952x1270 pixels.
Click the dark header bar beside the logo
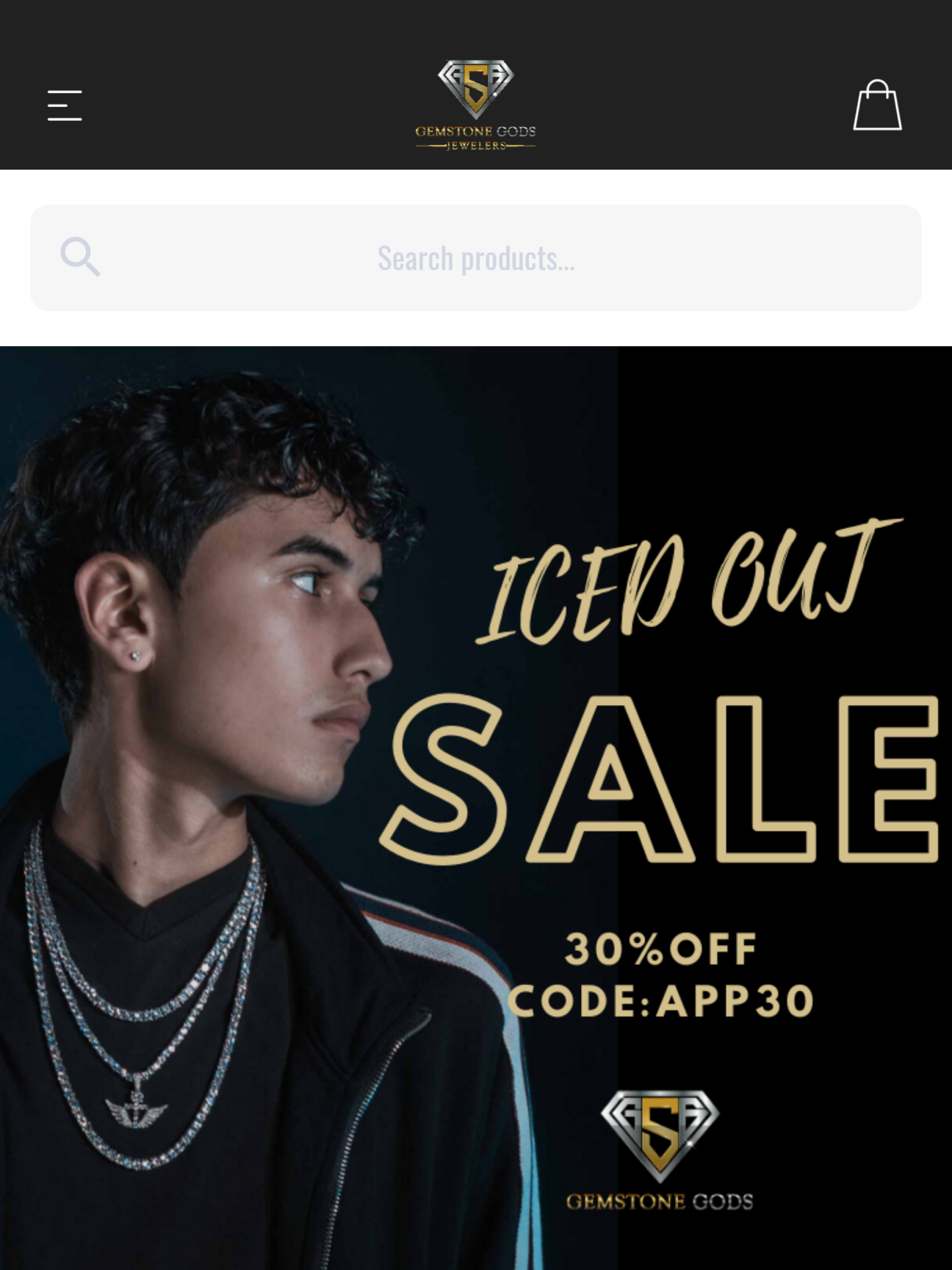pyautogui.click(x=689, y=85)
